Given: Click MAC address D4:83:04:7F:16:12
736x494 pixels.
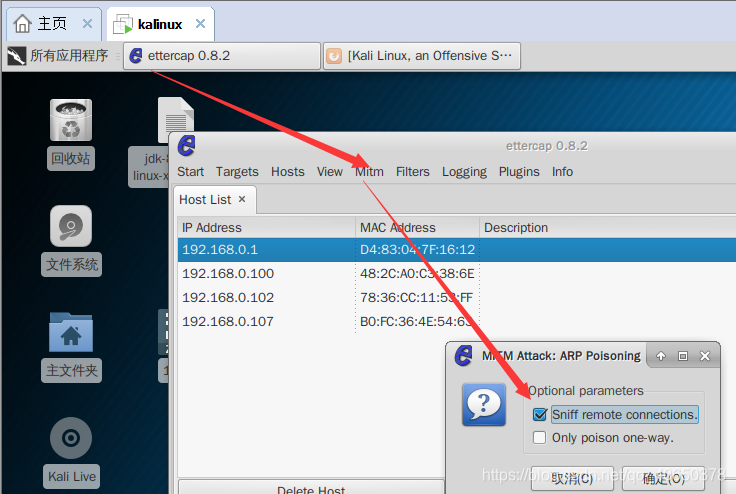Looking at the screenshot, I should [417, 249].
